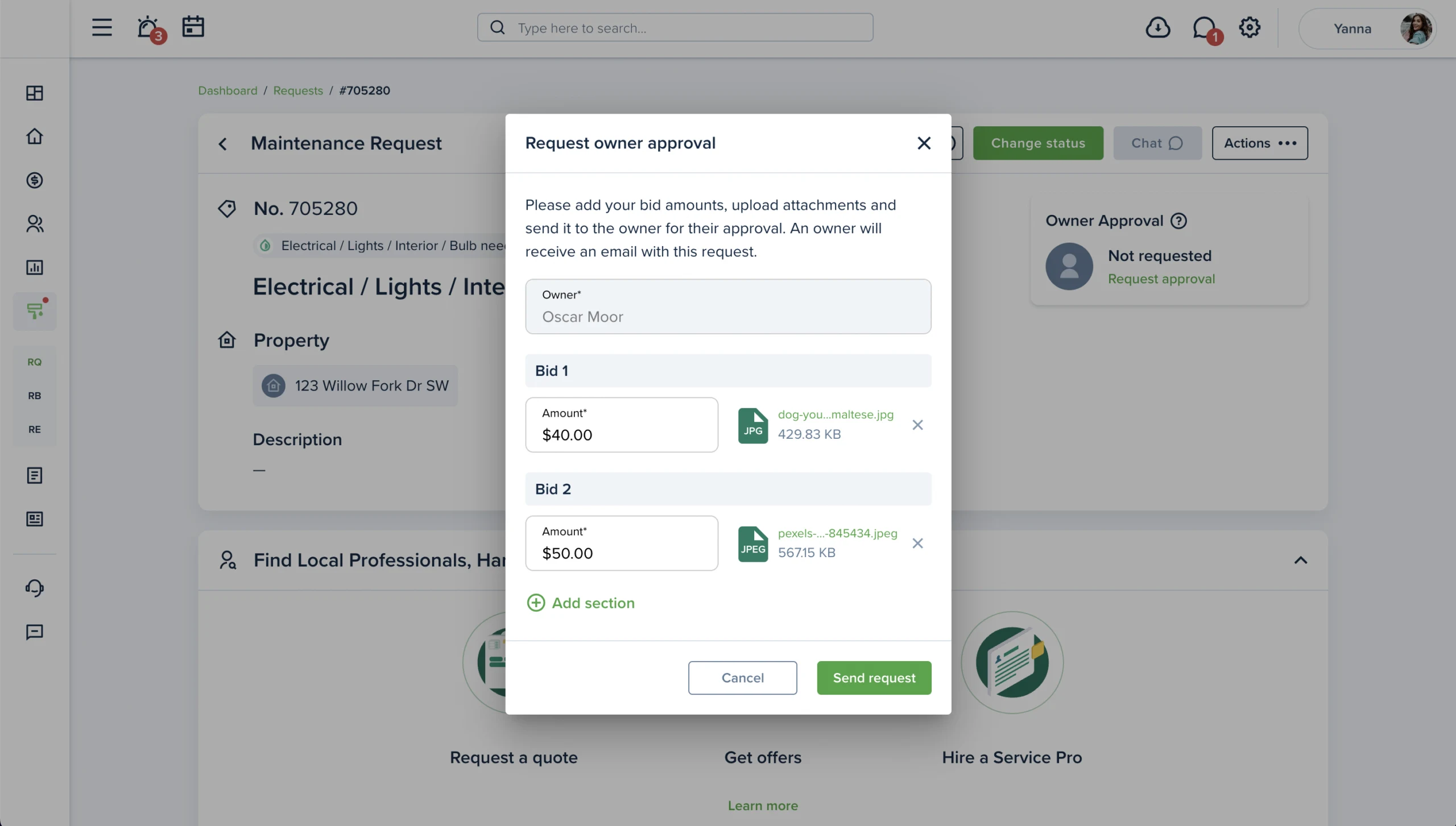Click the cloud download icon
The height and width of the screenshot is (826, 1456).
click(x=1157, y=27)
